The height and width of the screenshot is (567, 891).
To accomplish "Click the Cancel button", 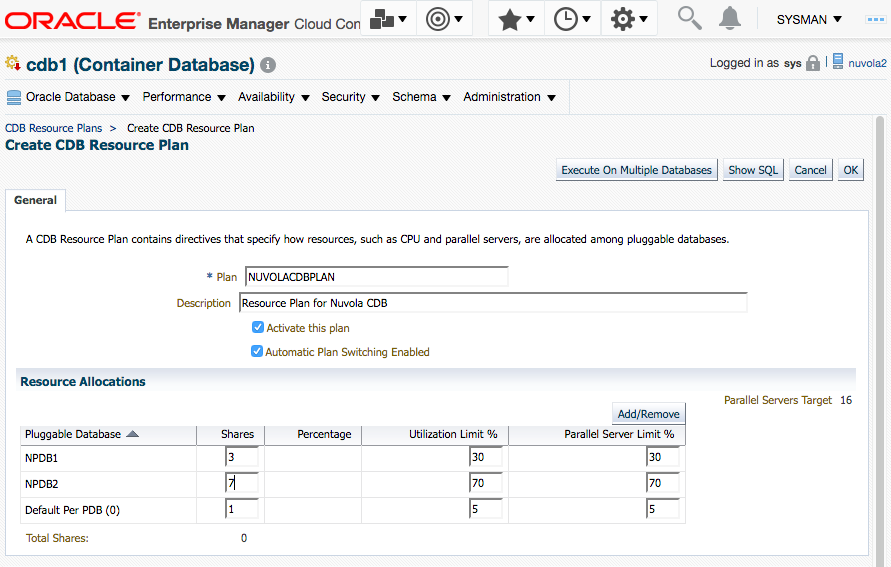I will coord(810,170).
